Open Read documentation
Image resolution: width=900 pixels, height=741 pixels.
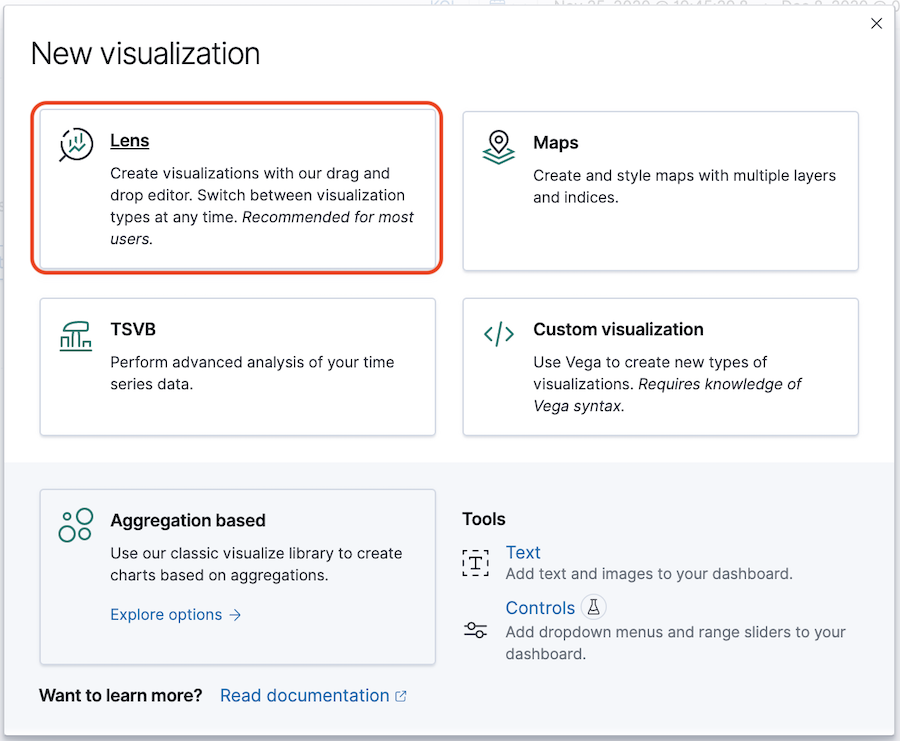(x=304, y=695)
